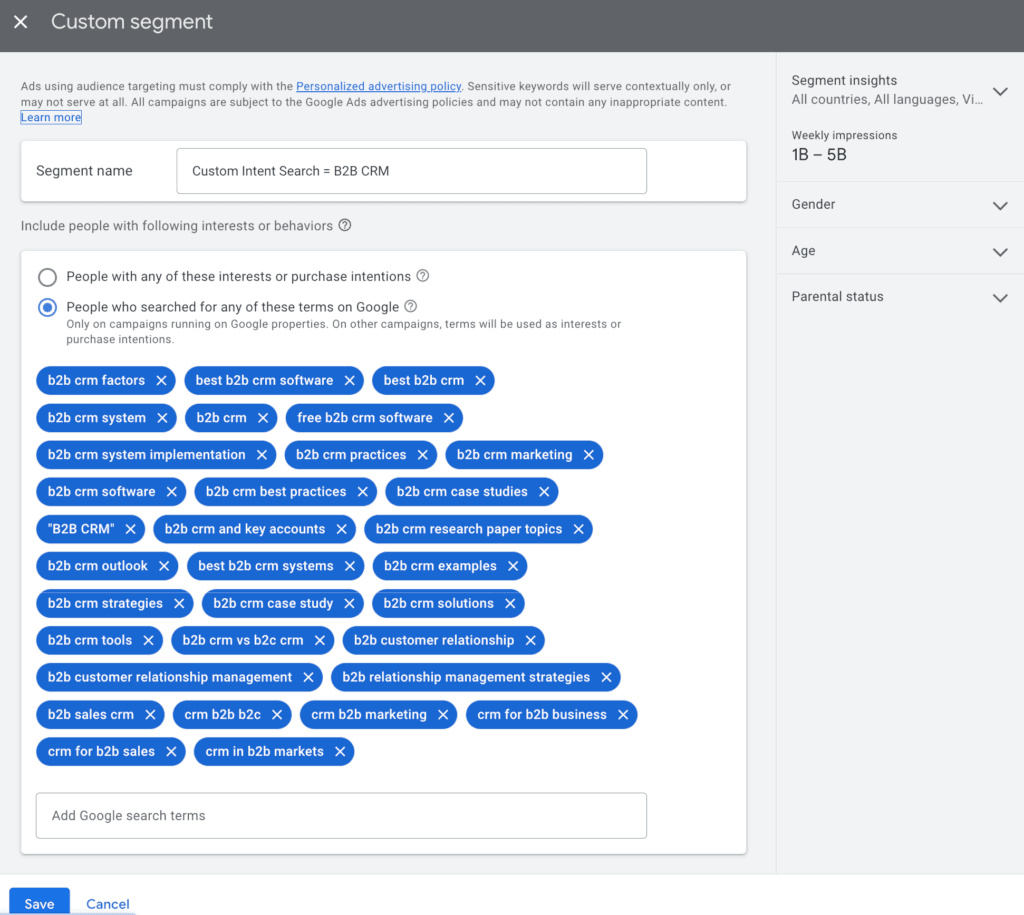Viewport: 1024px width, 915px height.
Task: Open help icon next to interests or behaviors heading
Action: point(345,225)
